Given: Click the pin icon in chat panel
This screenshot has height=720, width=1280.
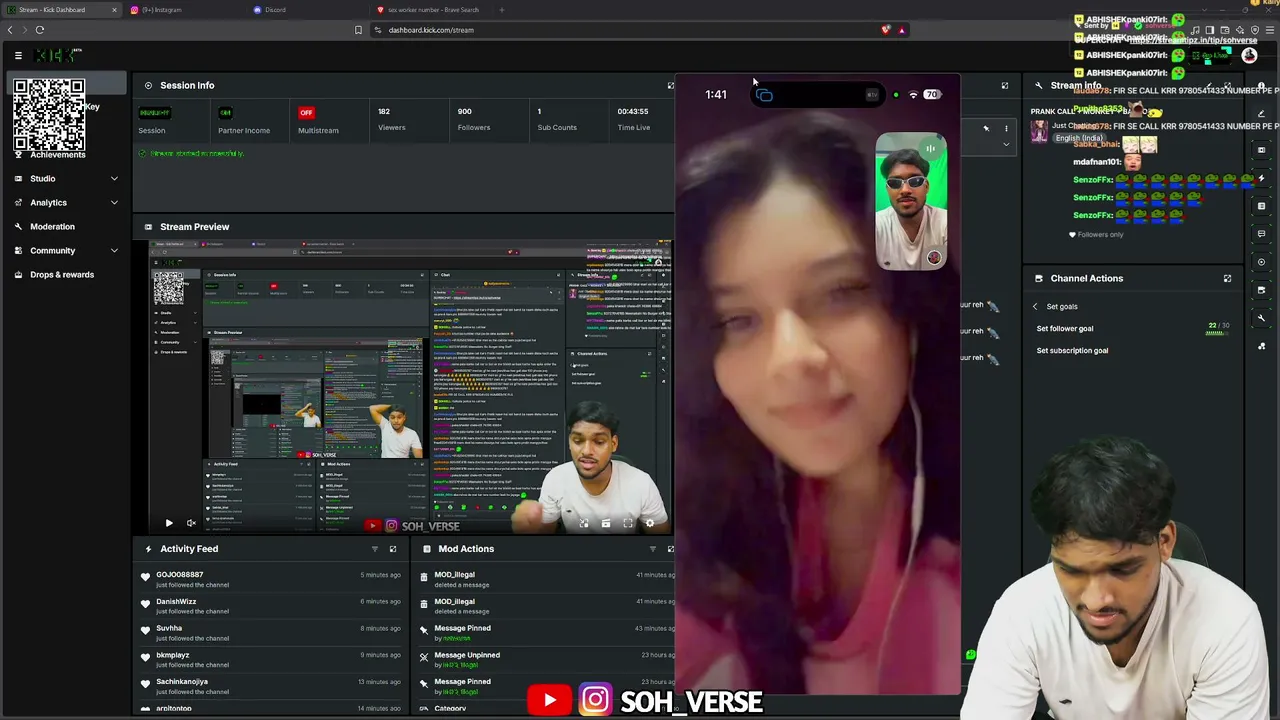Looking at the screenshot, I should (986, 129).
